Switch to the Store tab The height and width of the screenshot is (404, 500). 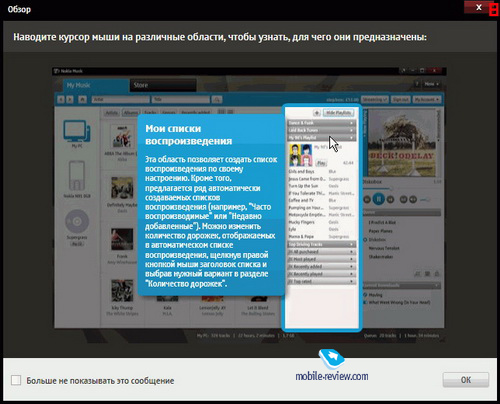point(163,85)
